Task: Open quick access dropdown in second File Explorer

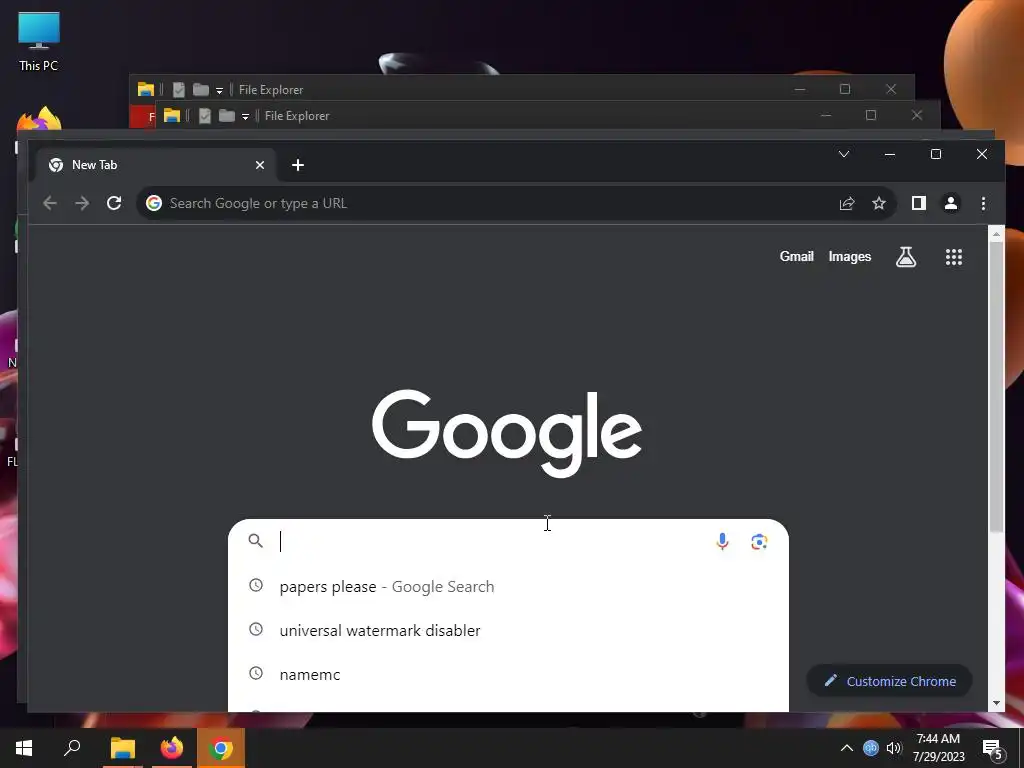Action: [246, 116]
